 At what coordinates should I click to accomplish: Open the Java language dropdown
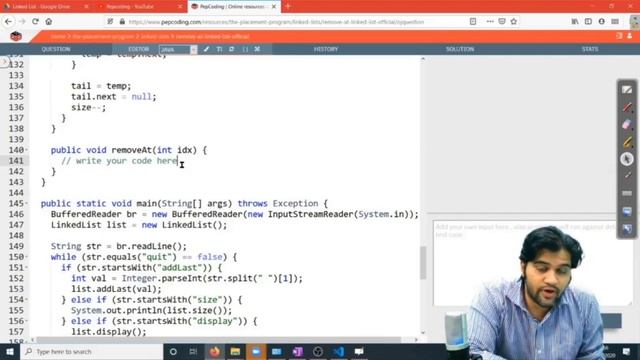pyautogui.click(x=178, y=49)
